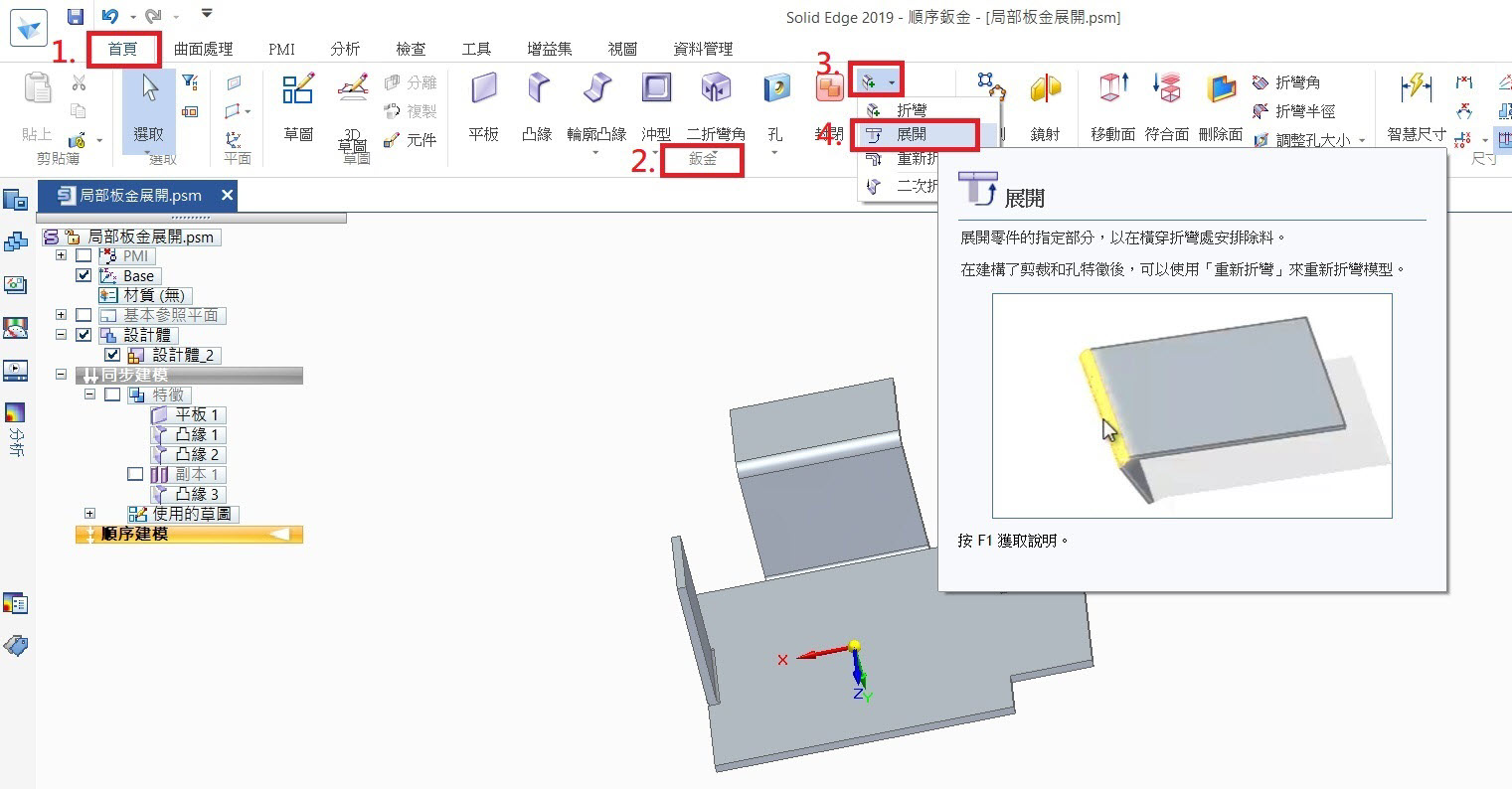Open the 草圖 sketch tool
The height and width of the screenshot is (789, 1512).
pyautogui.click(x=298, y=88)
